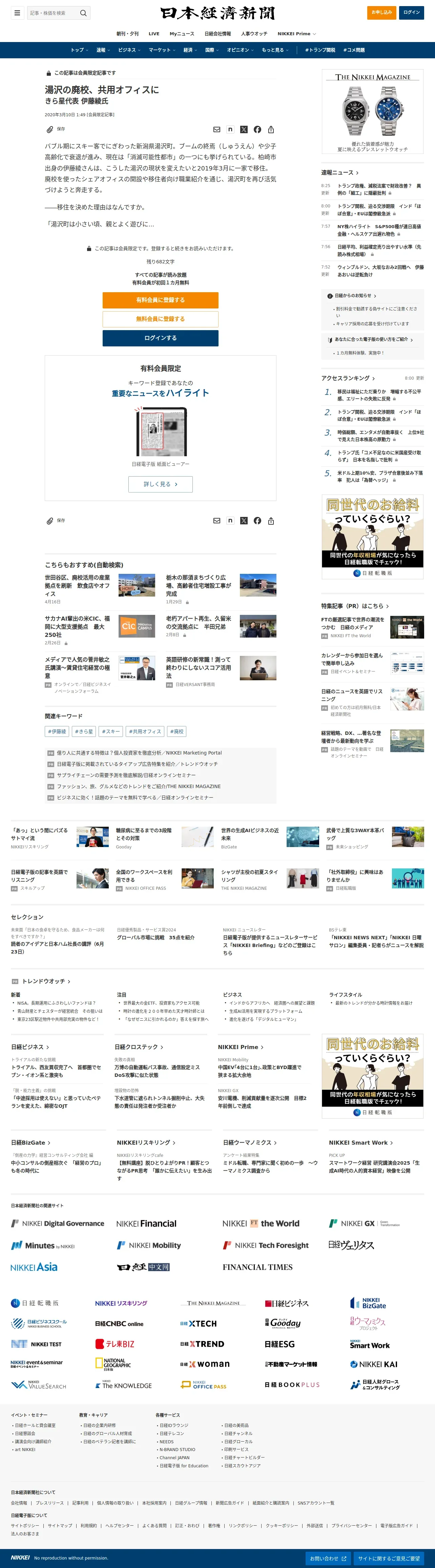435x1568 pixels.
Task: Open the 朝刊・夕刊 menu item
Action: click(128, 34)
